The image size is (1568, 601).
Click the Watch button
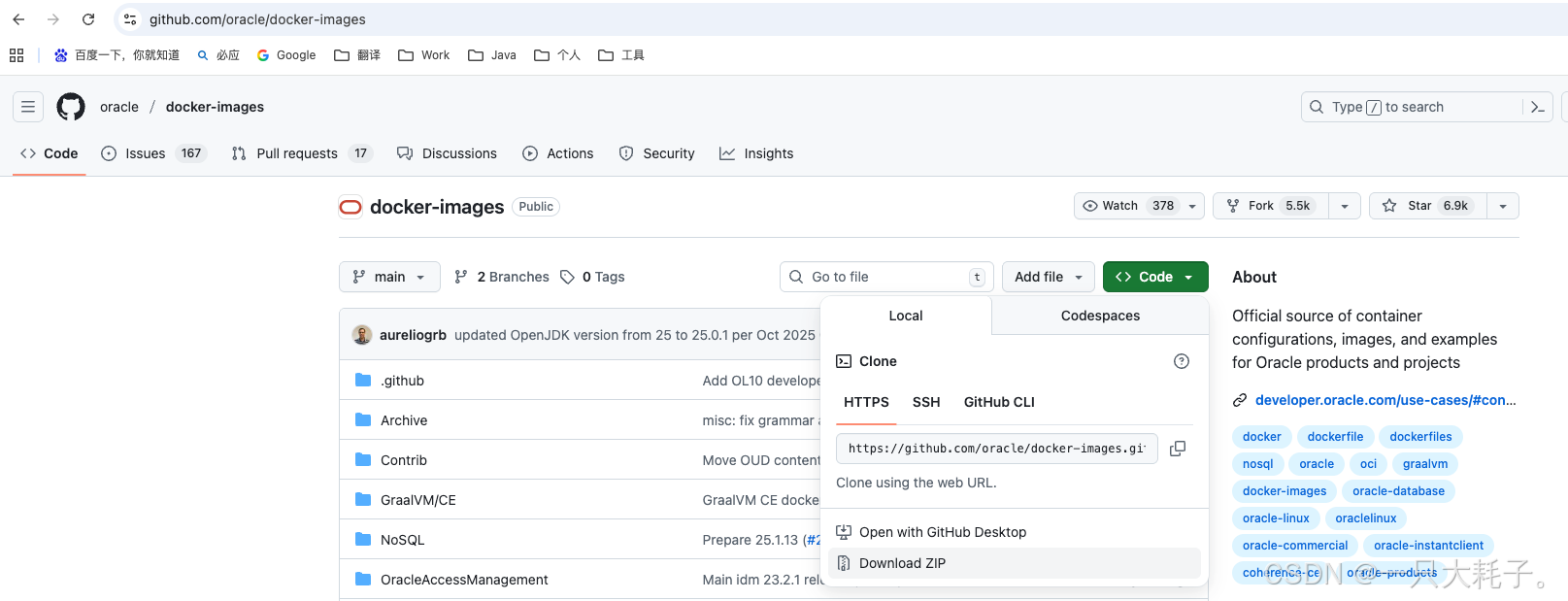coord(1139,206)
